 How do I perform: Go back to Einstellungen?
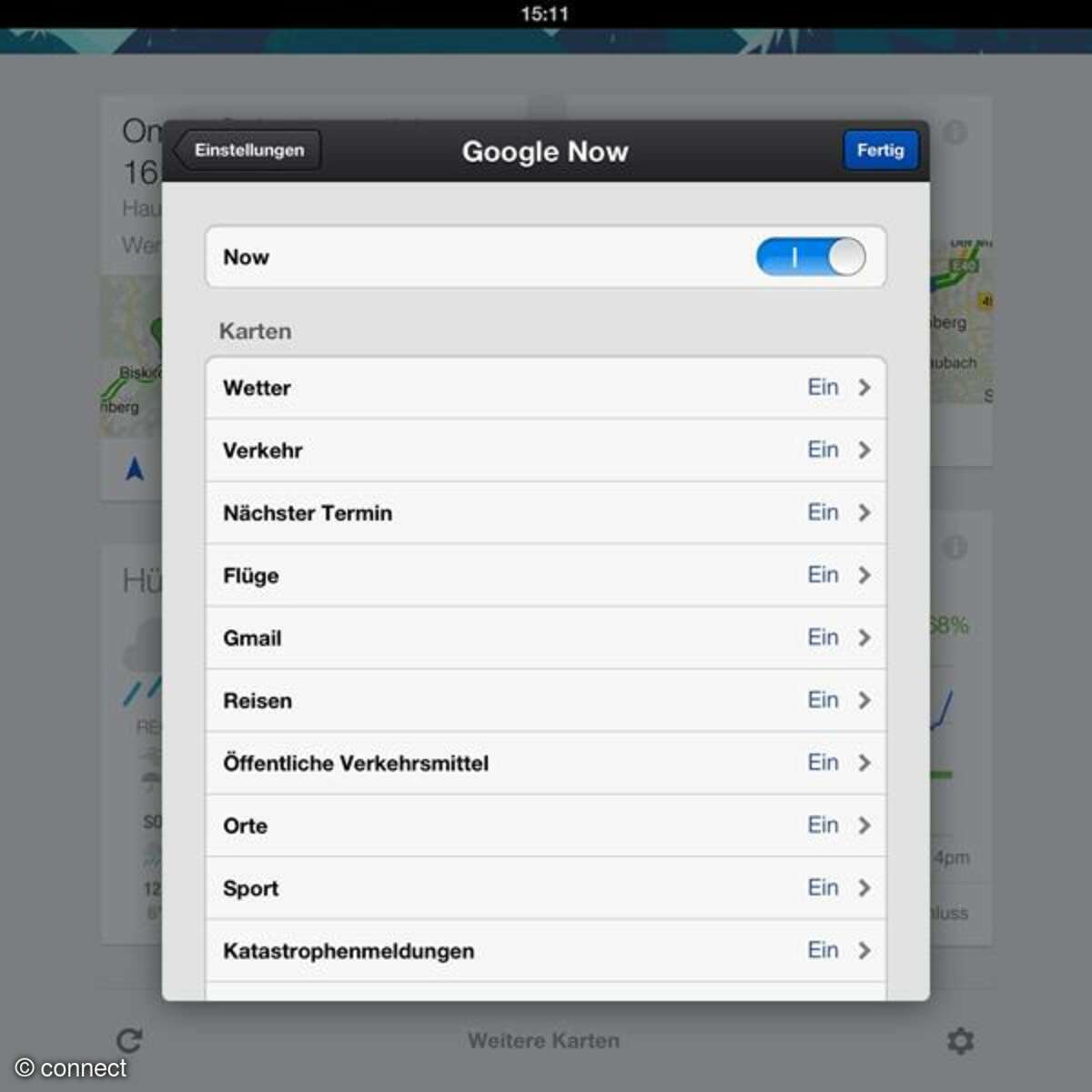(x=247, y=150)
